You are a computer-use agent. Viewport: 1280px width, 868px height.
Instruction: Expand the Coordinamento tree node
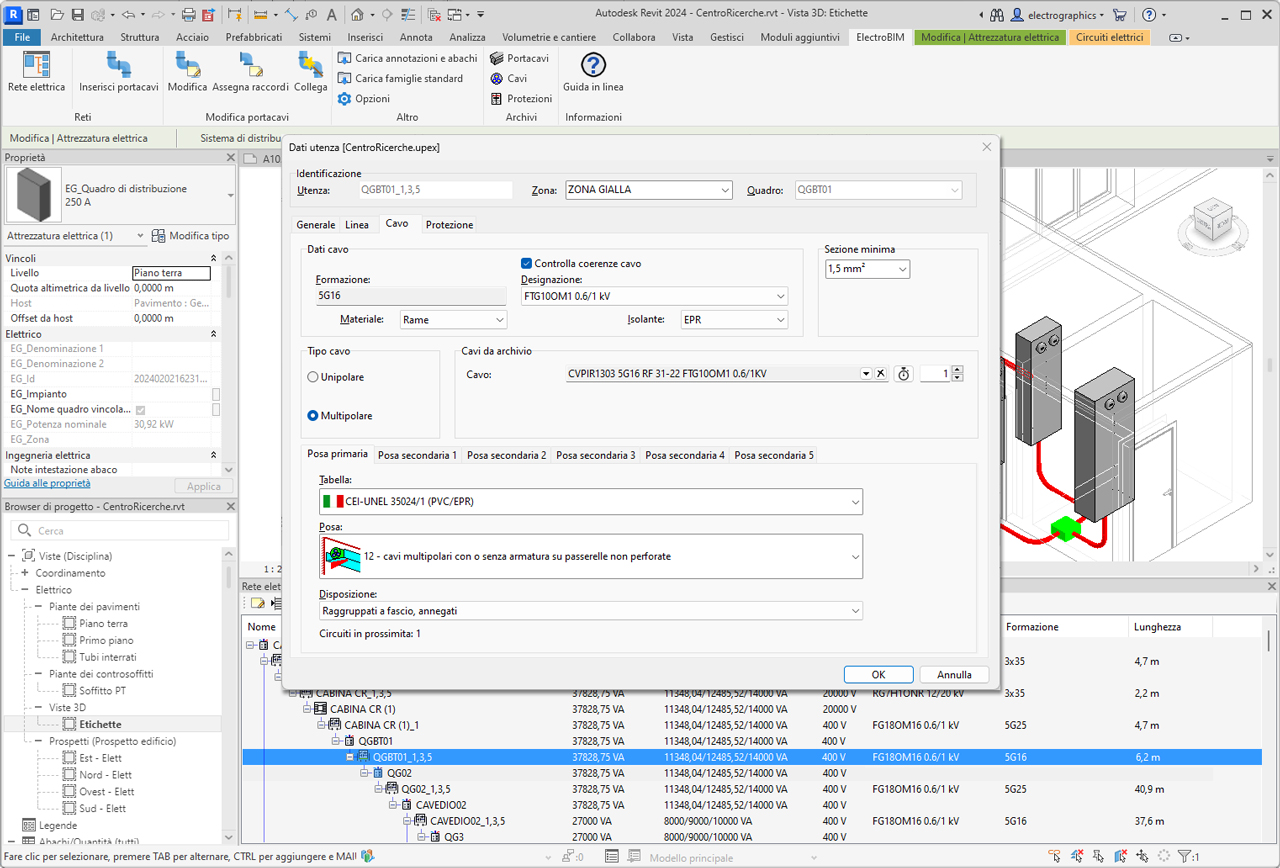(25, 573)
